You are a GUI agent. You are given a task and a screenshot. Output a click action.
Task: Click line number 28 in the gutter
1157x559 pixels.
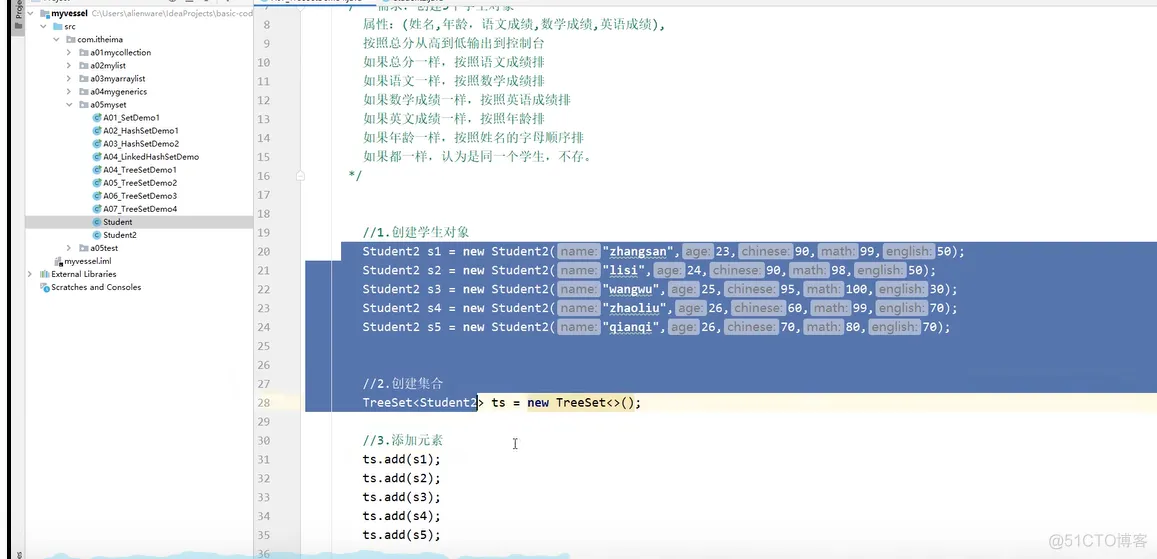tap(263, 403)
